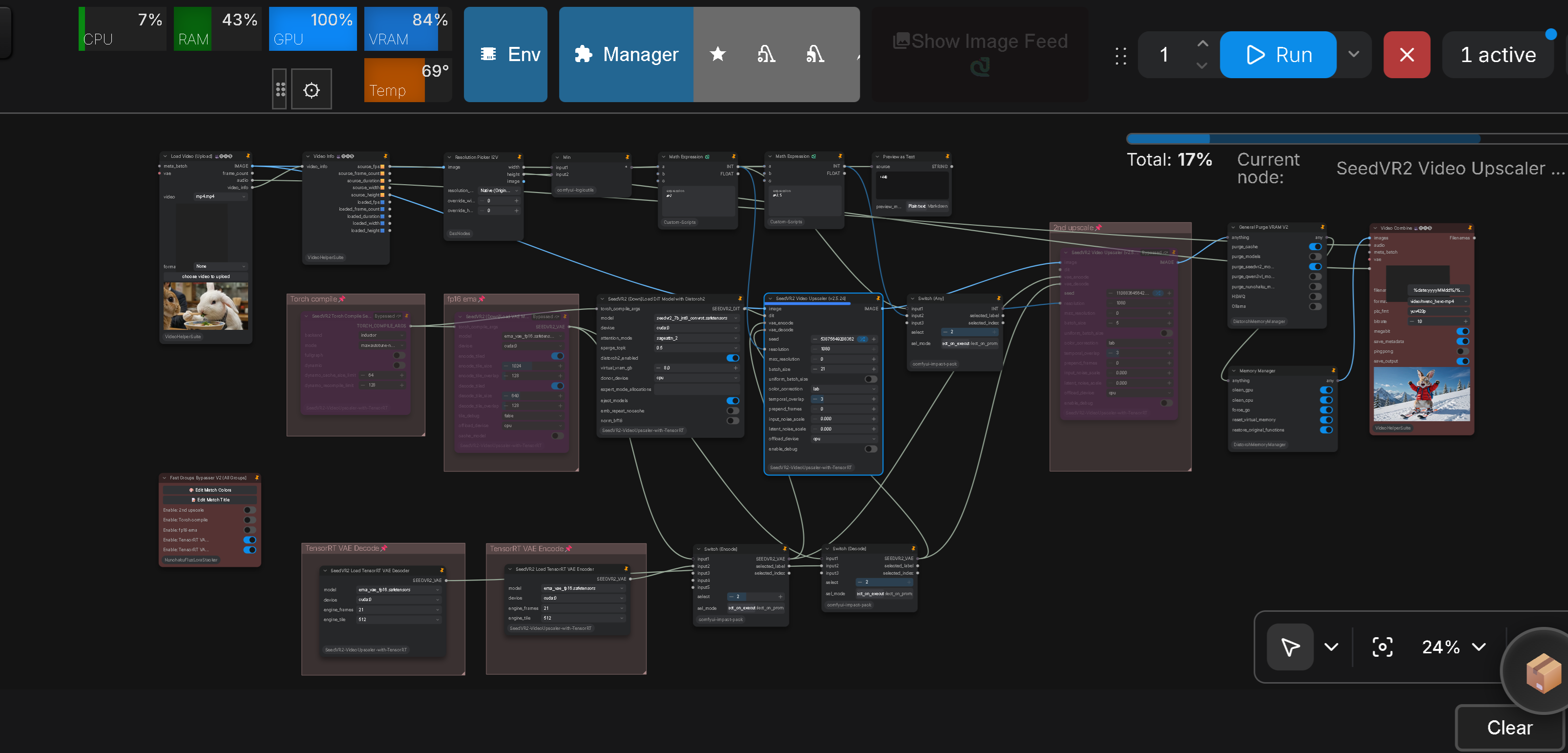The height and width of the screenshot is (753, 1568).
Task: Toggle Enable: Torch compile switch
Action: coord(250,519)
